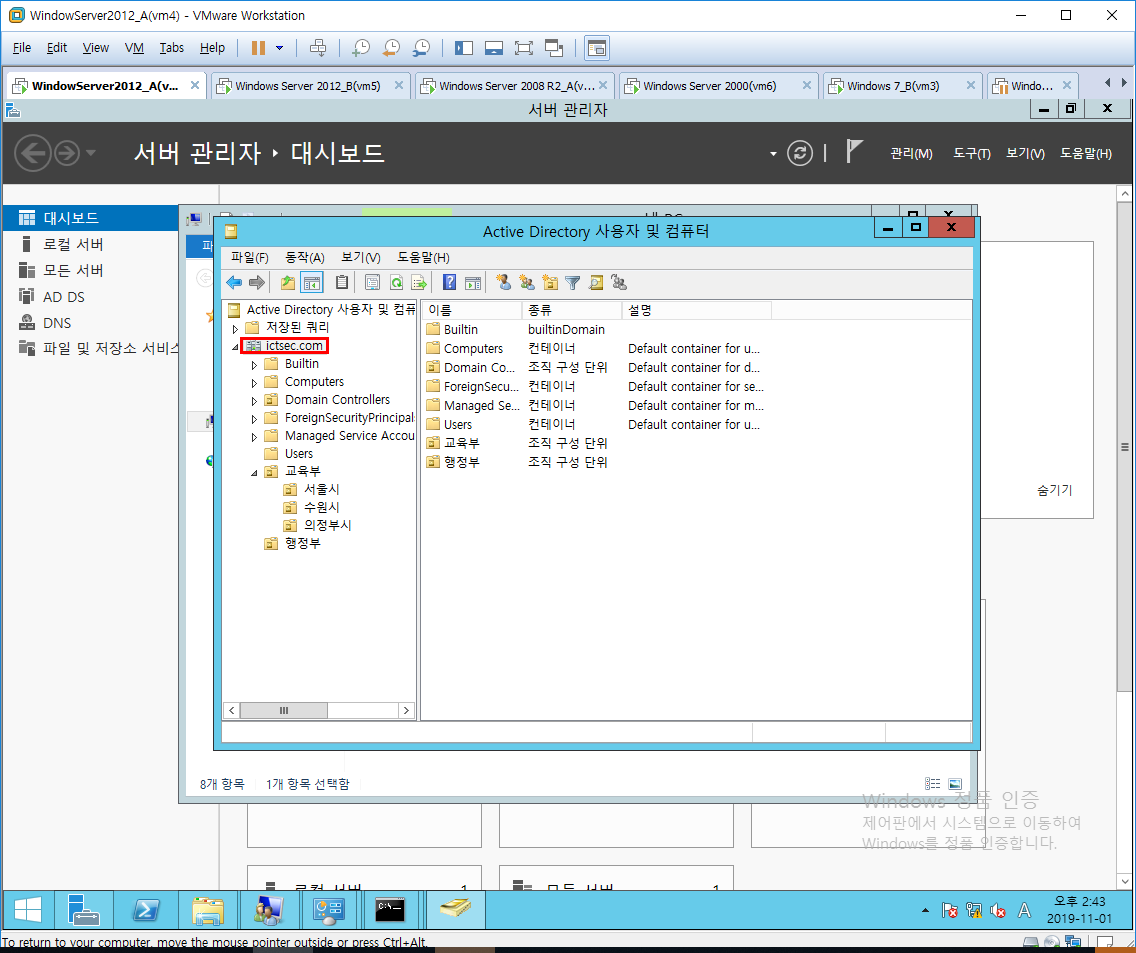Select the 수원시 OU in the tree

(x=321, y=507)
